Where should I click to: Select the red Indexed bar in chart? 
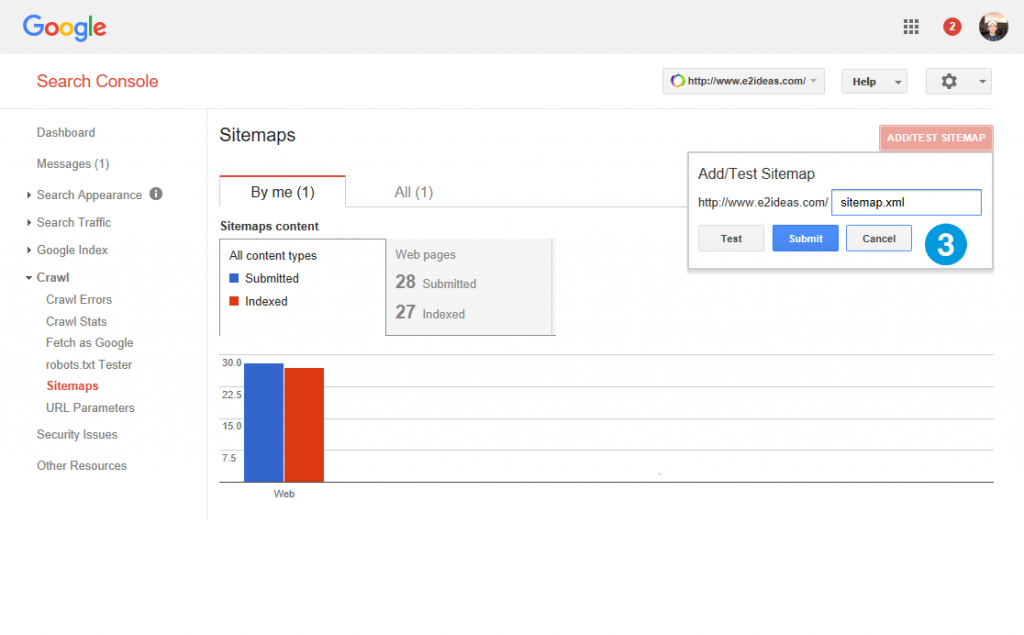point(304,425)
